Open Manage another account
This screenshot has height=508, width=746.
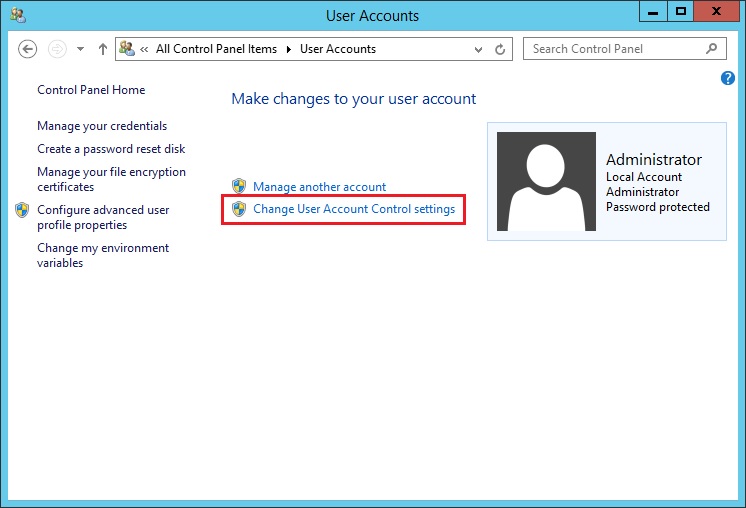point(319,187)
